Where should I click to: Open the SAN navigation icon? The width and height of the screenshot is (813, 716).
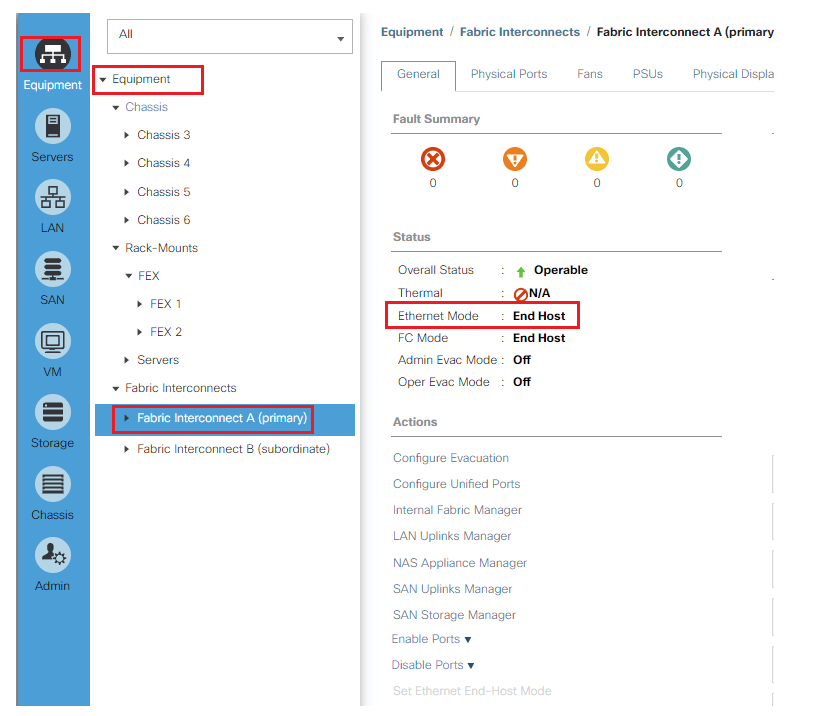click(x=52, y=270)
